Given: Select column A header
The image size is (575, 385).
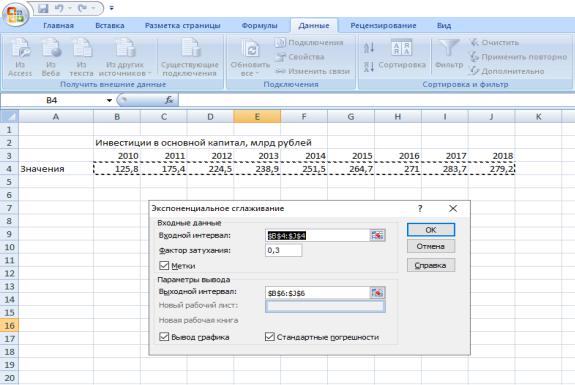Looking at the screenshot, I should click(x=56, y=117).
